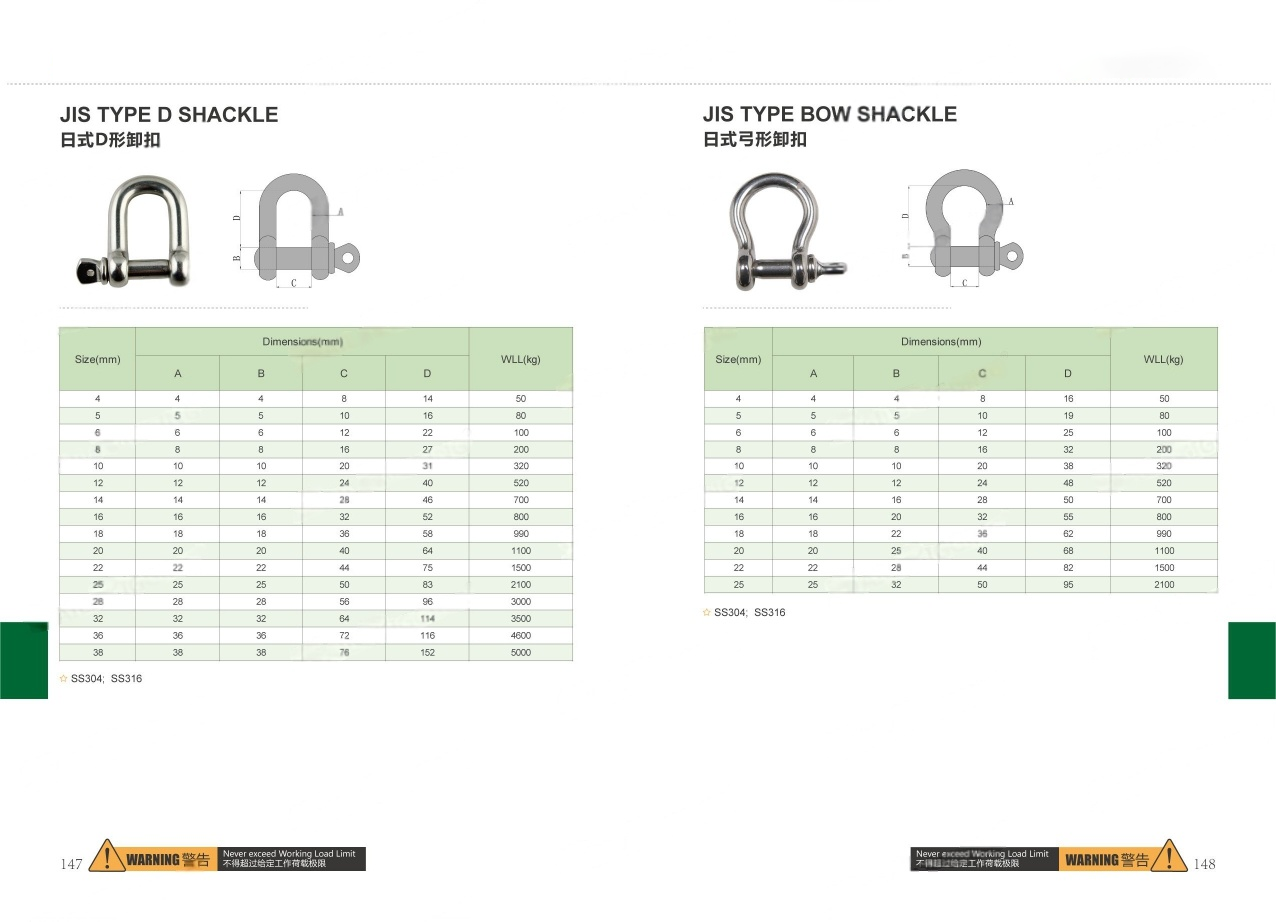The image size is (1276, 922).
Task: Click page number 147
Action: click(x=71, y=864)
